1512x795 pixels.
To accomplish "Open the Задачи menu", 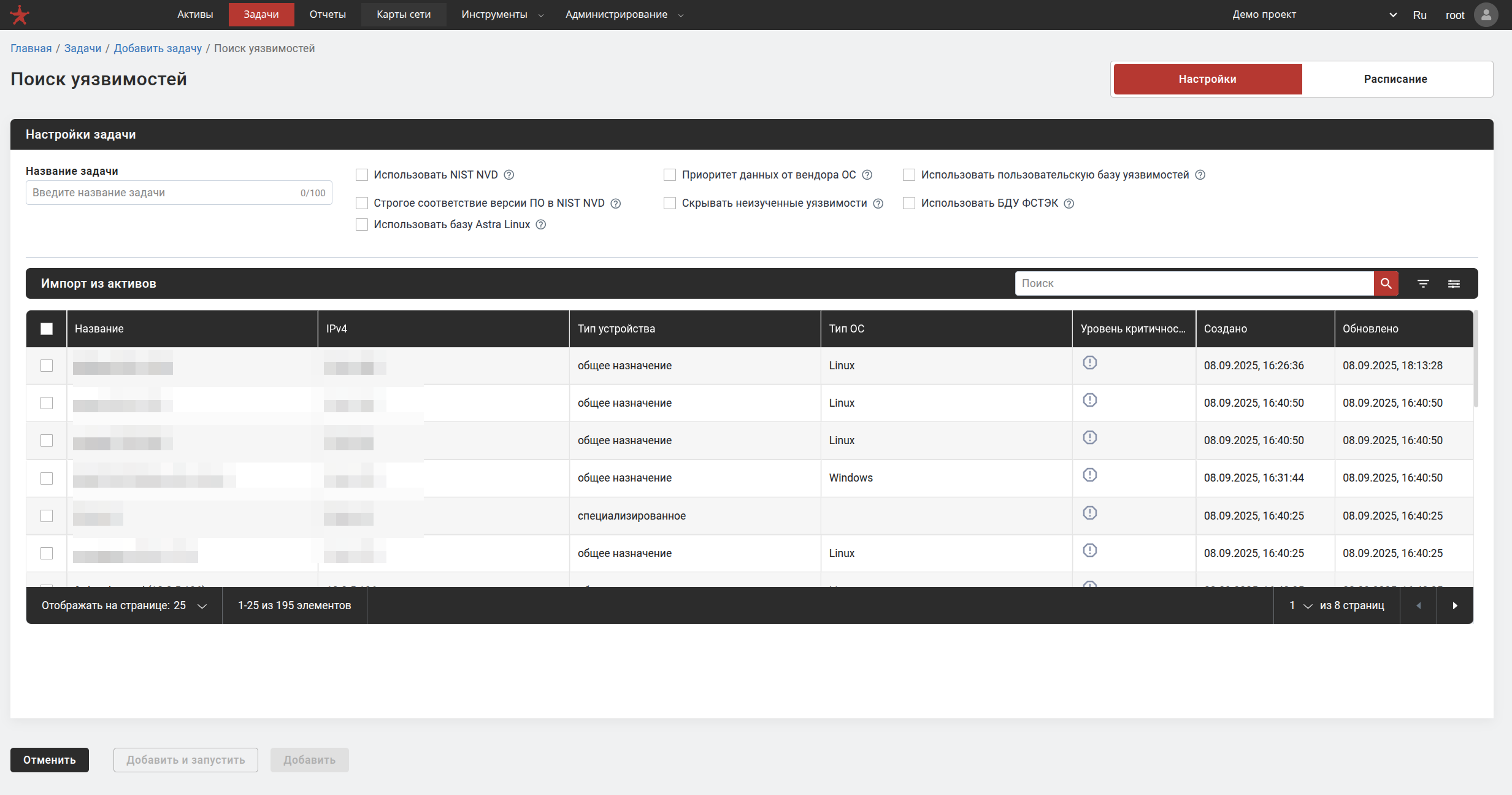I will click(x=261, y=15).
